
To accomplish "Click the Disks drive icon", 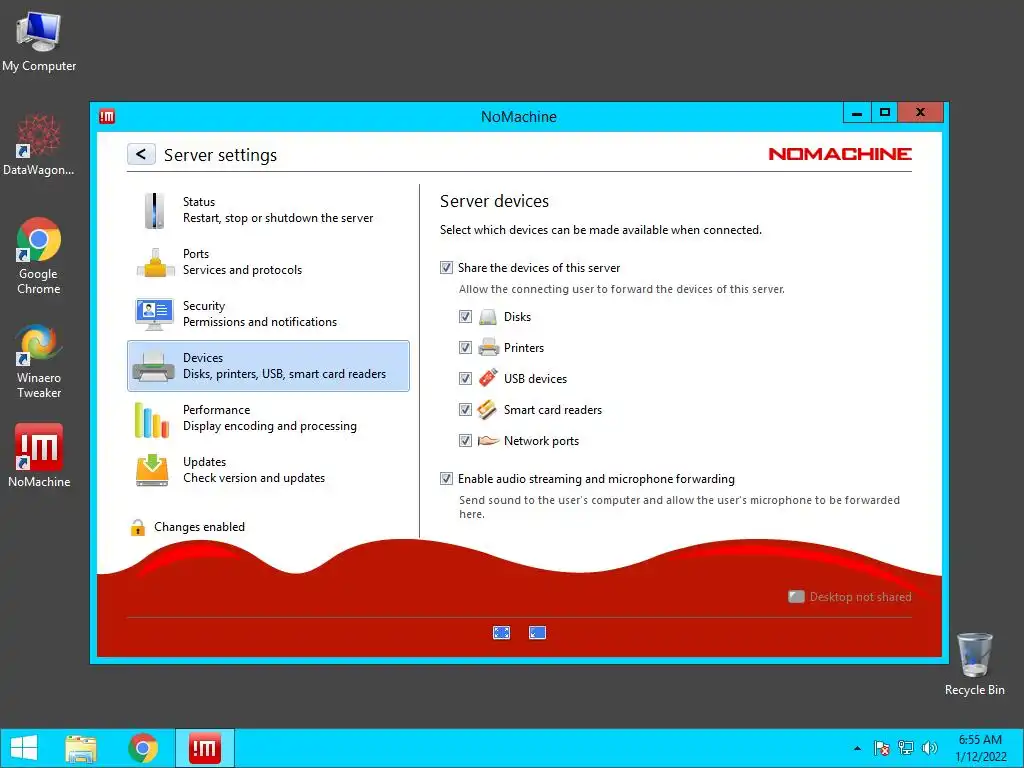I will click(x=488, y=317).
